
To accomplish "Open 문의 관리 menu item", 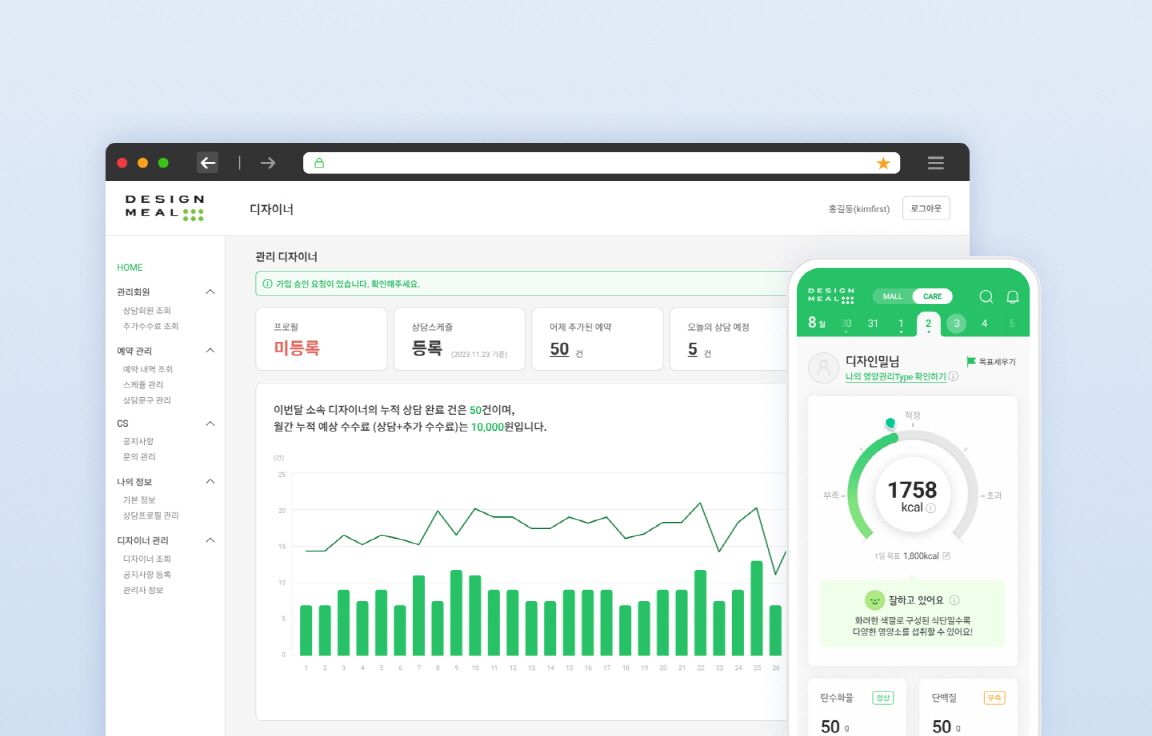I will (x=139, y=457).
